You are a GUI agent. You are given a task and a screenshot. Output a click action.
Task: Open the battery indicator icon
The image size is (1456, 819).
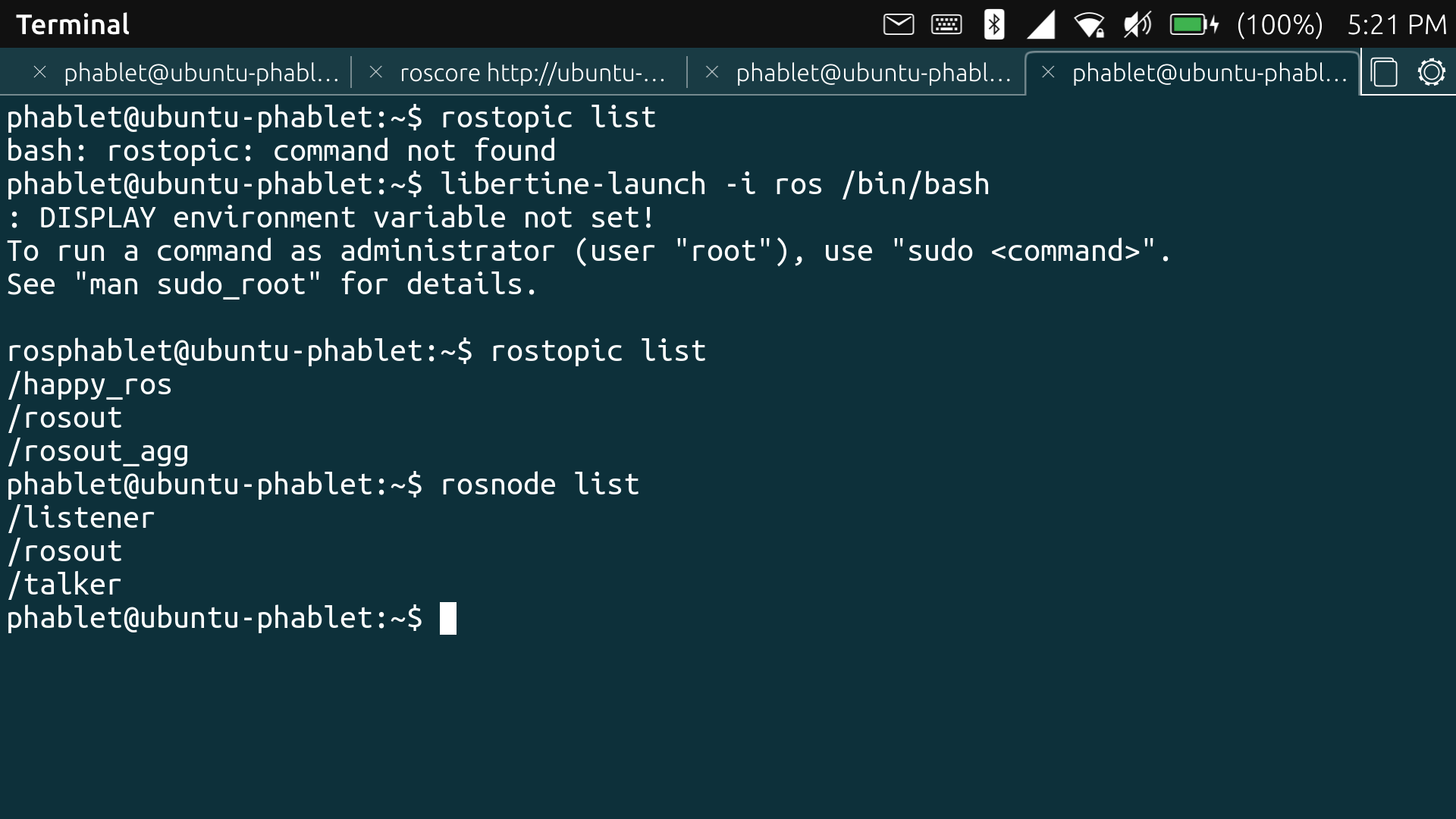(x=1193, y=24)
